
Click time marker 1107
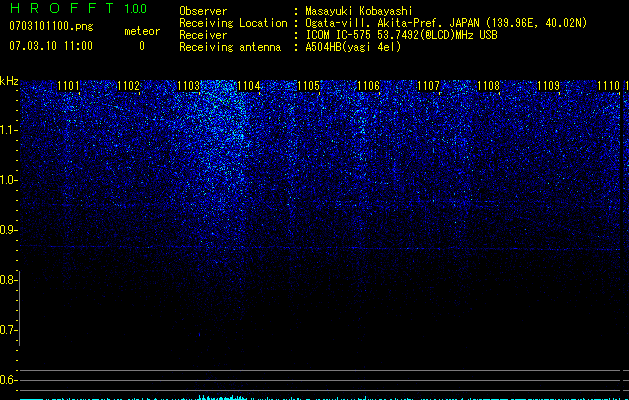tap(428, 86)
